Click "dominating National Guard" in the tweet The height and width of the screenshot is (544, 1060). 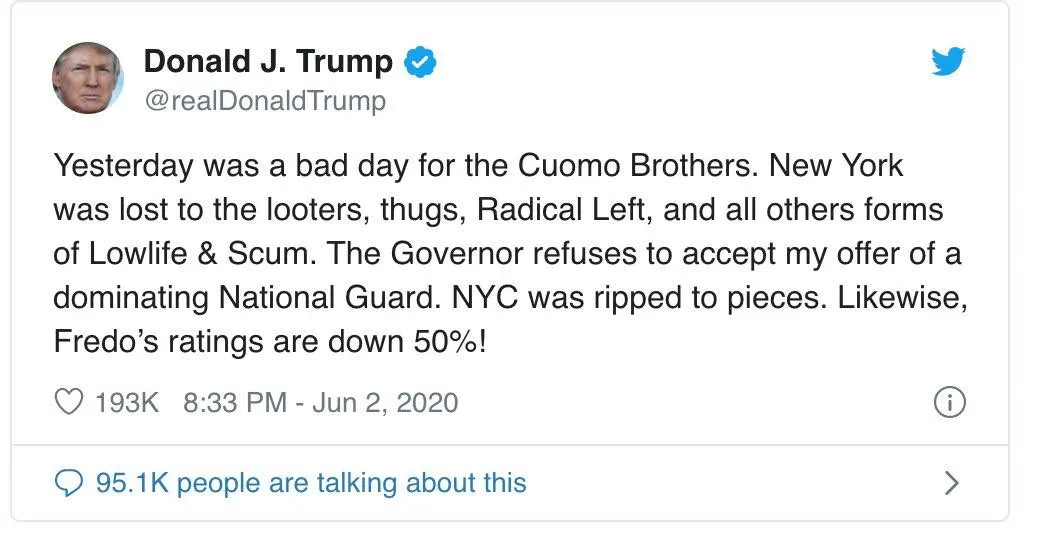(246, 298)
